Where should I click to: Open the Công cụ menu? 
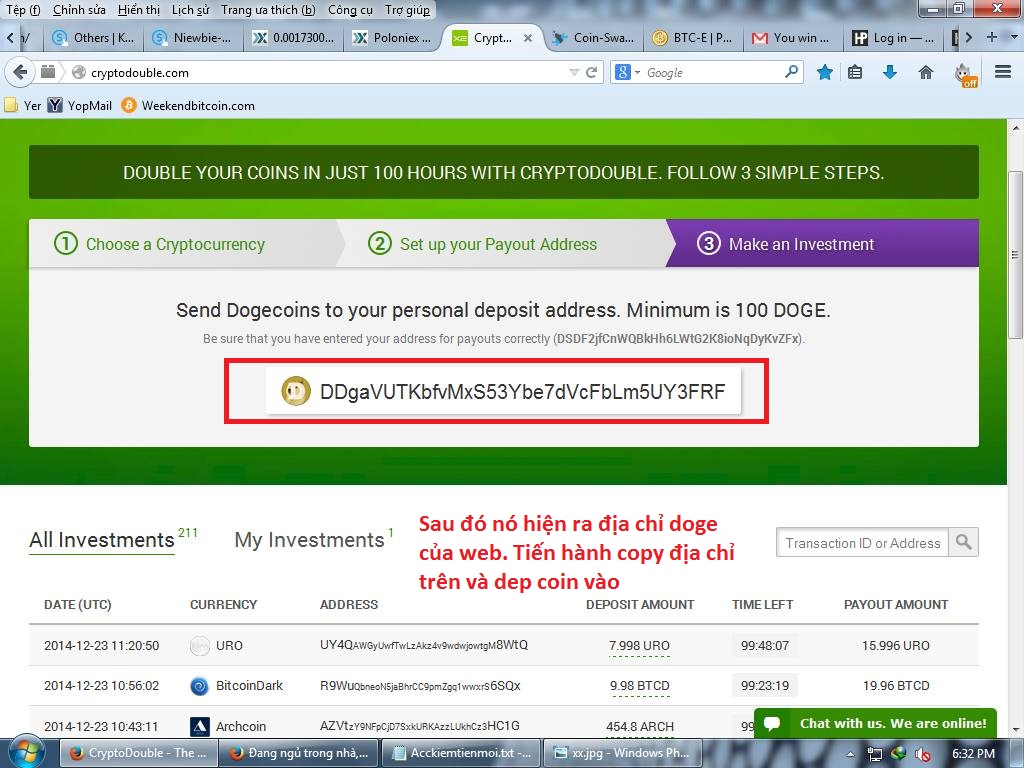(350, 10)
